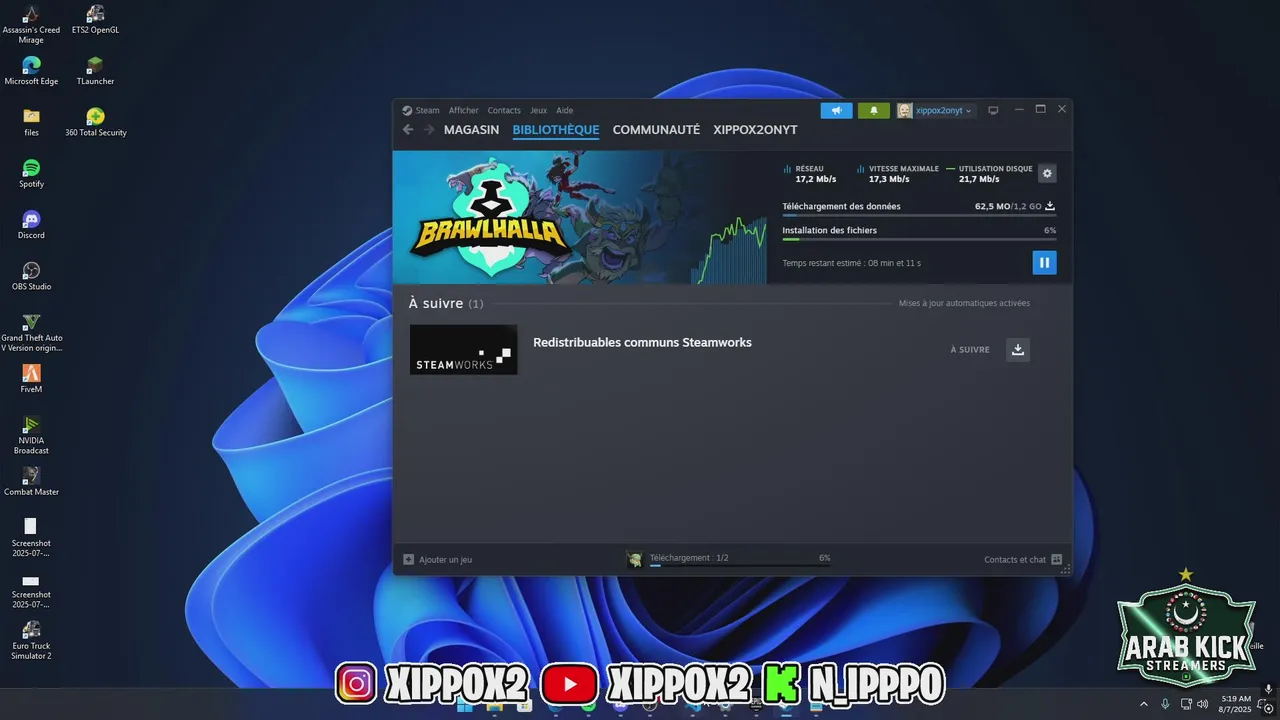This screenshot has width=1280, height=720.
Task: Switch to Big Picture mode icon
Action: (993, 110)
